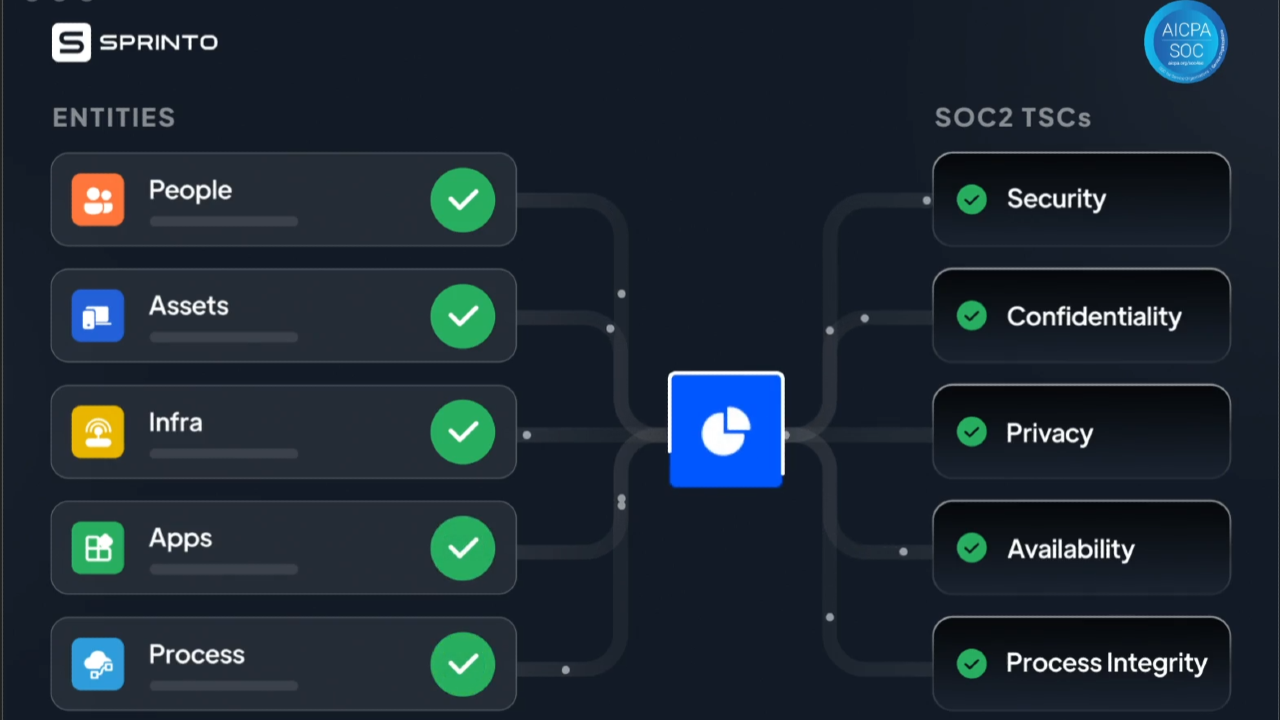Select the yellow Infra antenna icon
The height and width of the screenshot is (720, 1280).
click(x=98, y=431)
